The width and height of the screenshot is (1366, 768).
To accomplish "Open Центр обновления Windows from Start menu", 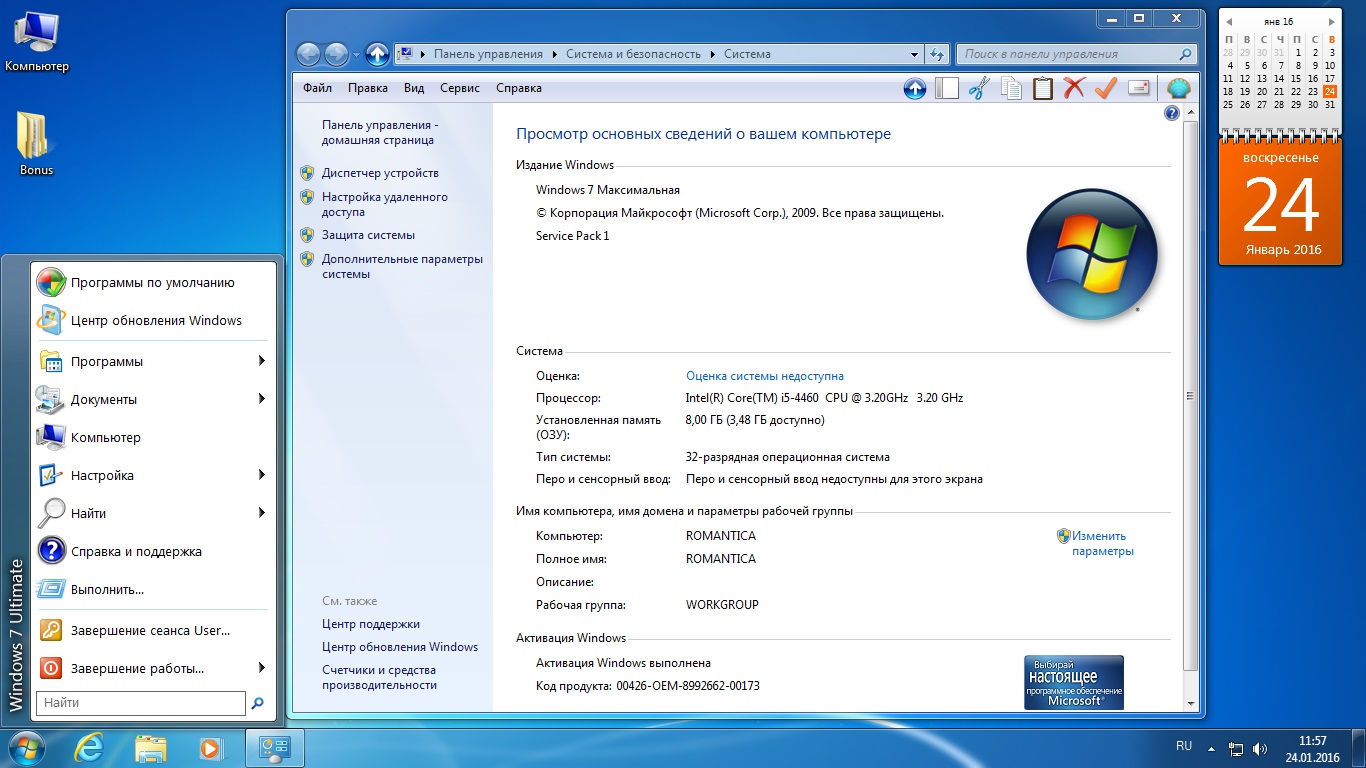I will (153, 320).
